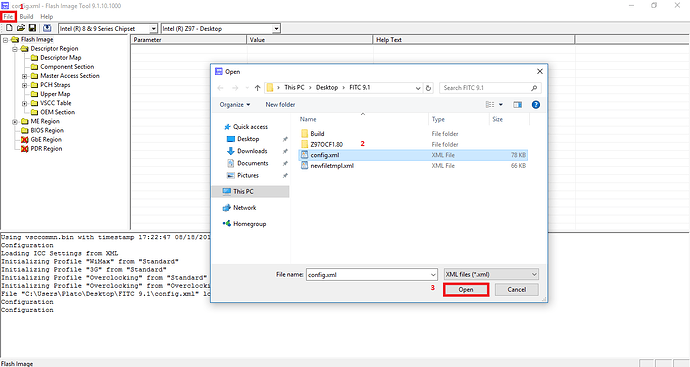The height and width of the screenshot is (367, 690).
Task: Select the config.xml file
Action: 412,155
